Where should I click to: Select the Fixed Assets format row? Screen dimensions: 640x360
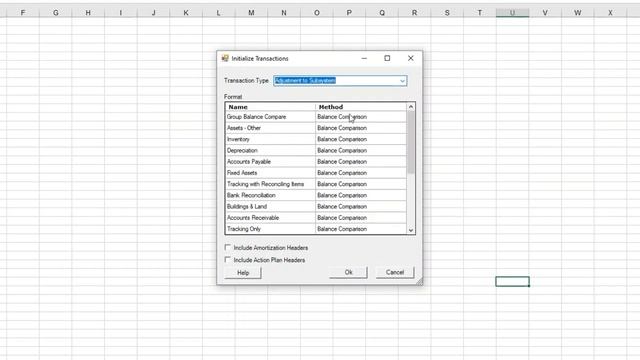tap(316, 173)
